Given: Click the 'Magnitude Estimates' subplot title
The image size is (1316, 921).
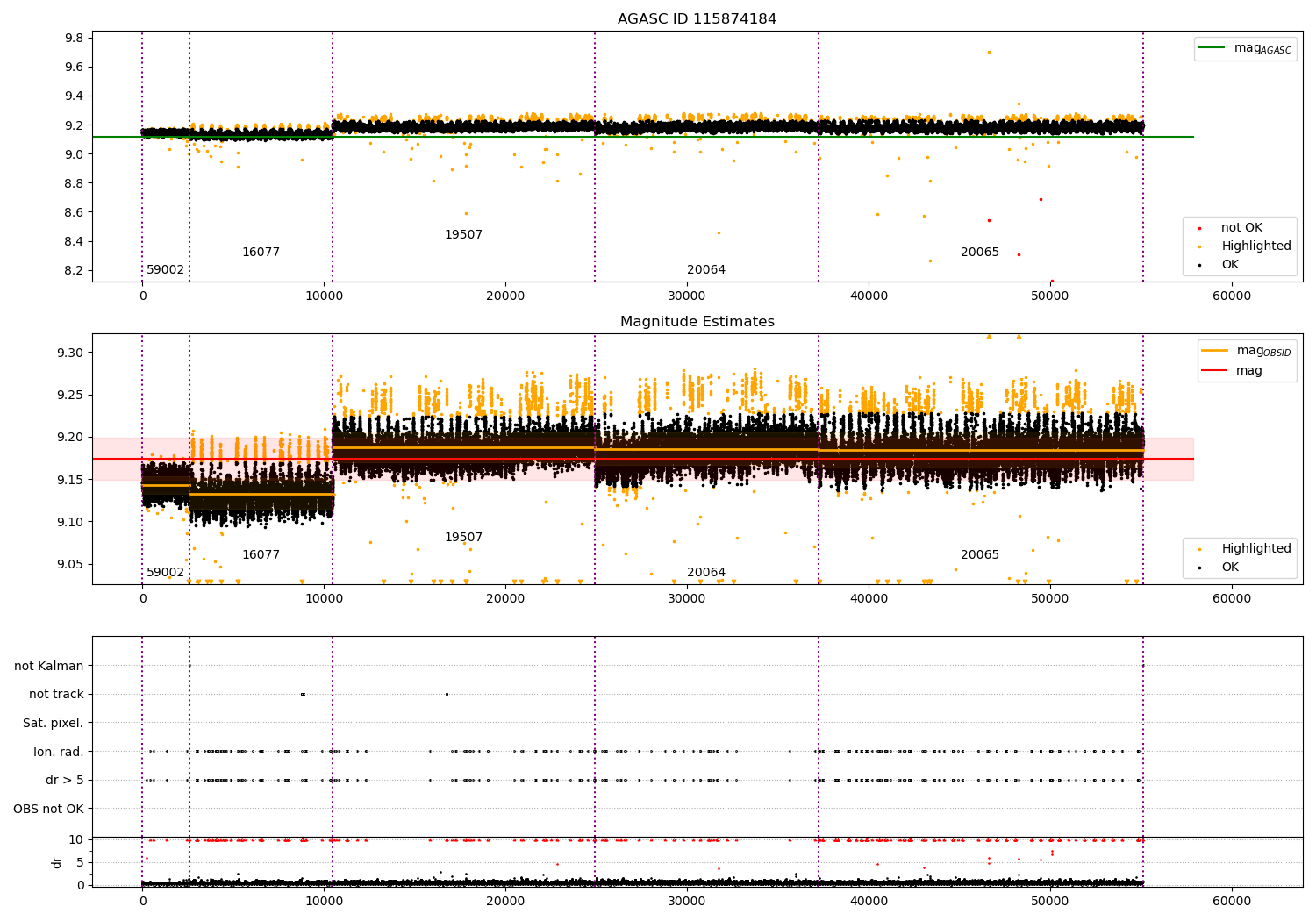Looking at the screenshot, I should (x=697, y=322).
